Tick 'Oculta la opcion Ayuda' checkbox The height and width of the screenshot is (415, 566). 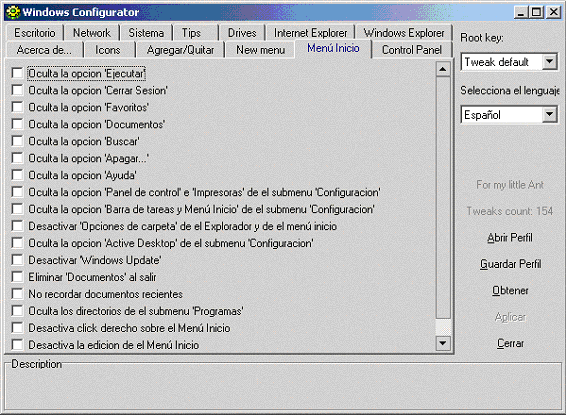(17, 175)
